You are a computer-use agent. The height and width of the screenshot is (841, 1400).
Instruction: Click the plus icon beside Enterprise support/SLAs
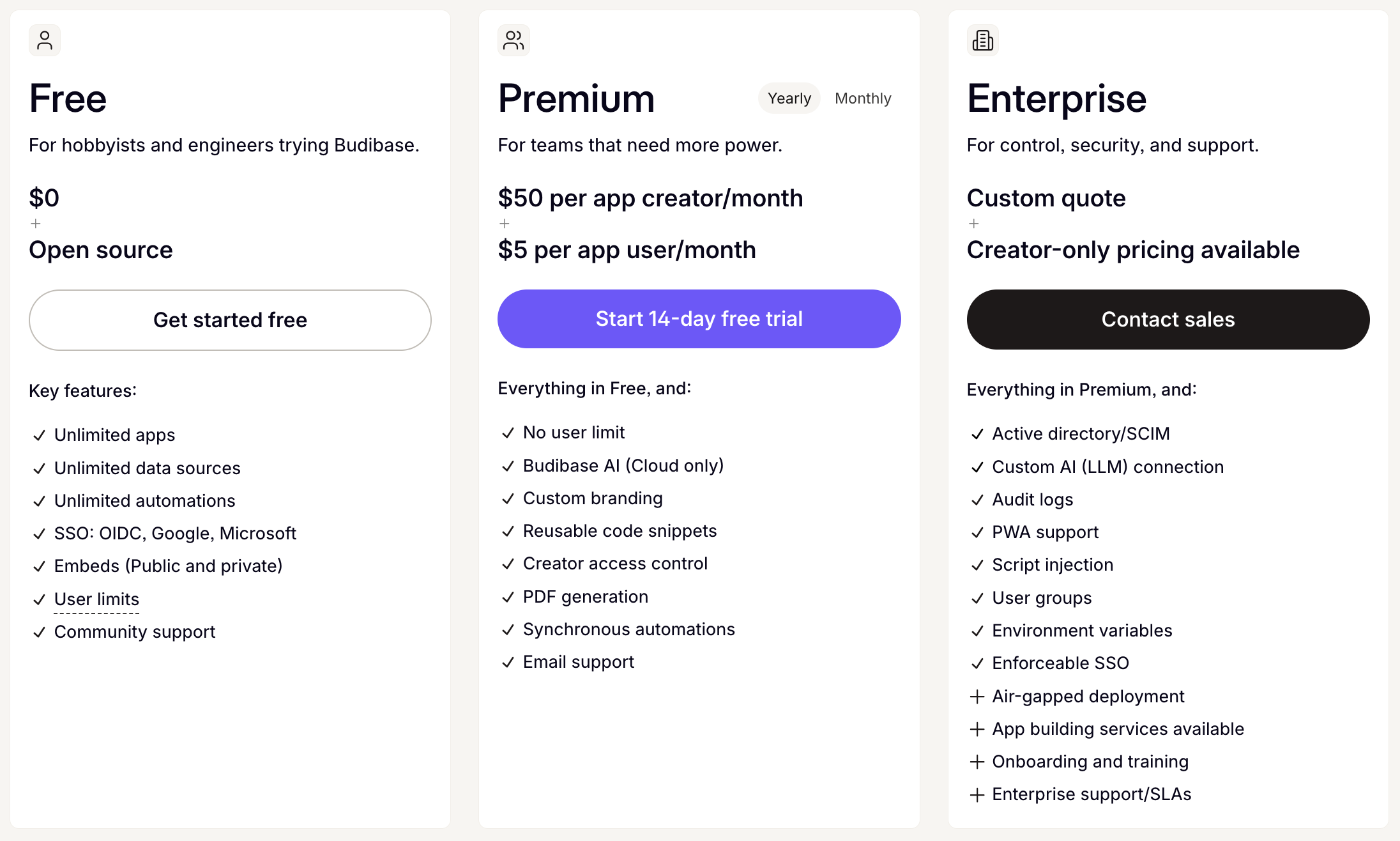[977, 794]
